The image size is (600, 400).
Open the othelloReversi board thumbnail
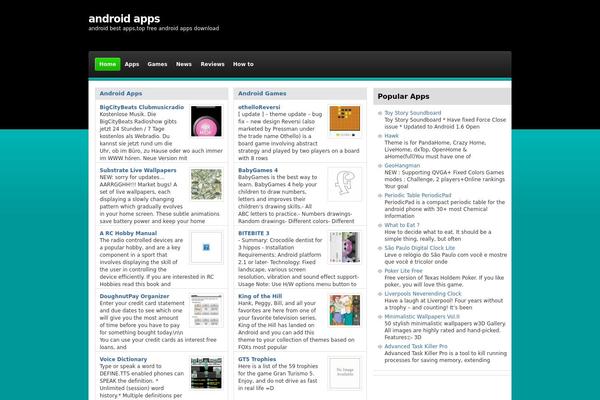(345, 121)
